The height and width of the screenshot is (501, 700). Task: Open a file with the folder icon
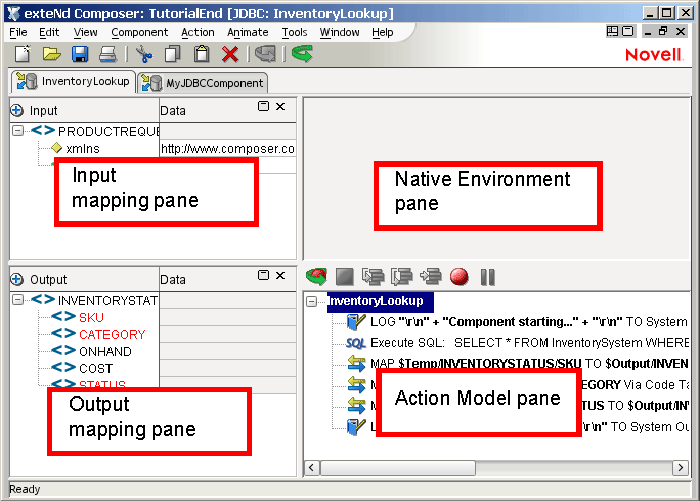[x=52, y=54]
